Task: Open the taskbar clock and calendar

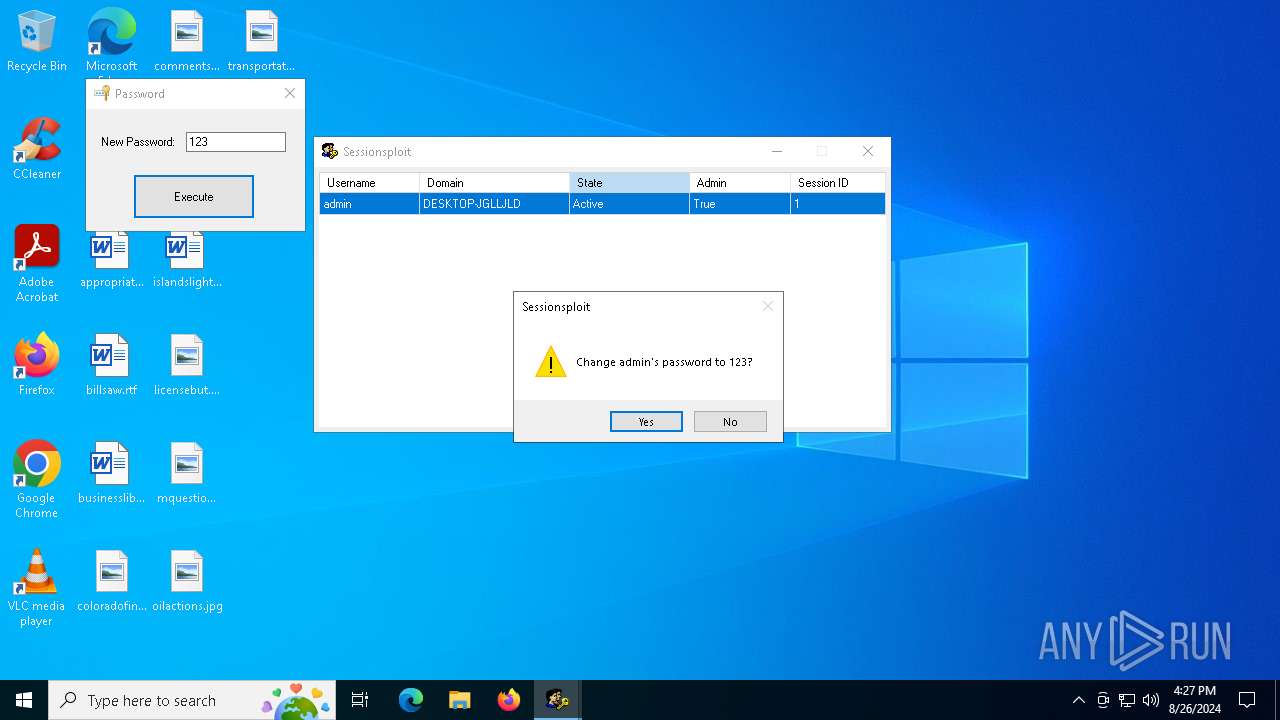Action: 1194,700
